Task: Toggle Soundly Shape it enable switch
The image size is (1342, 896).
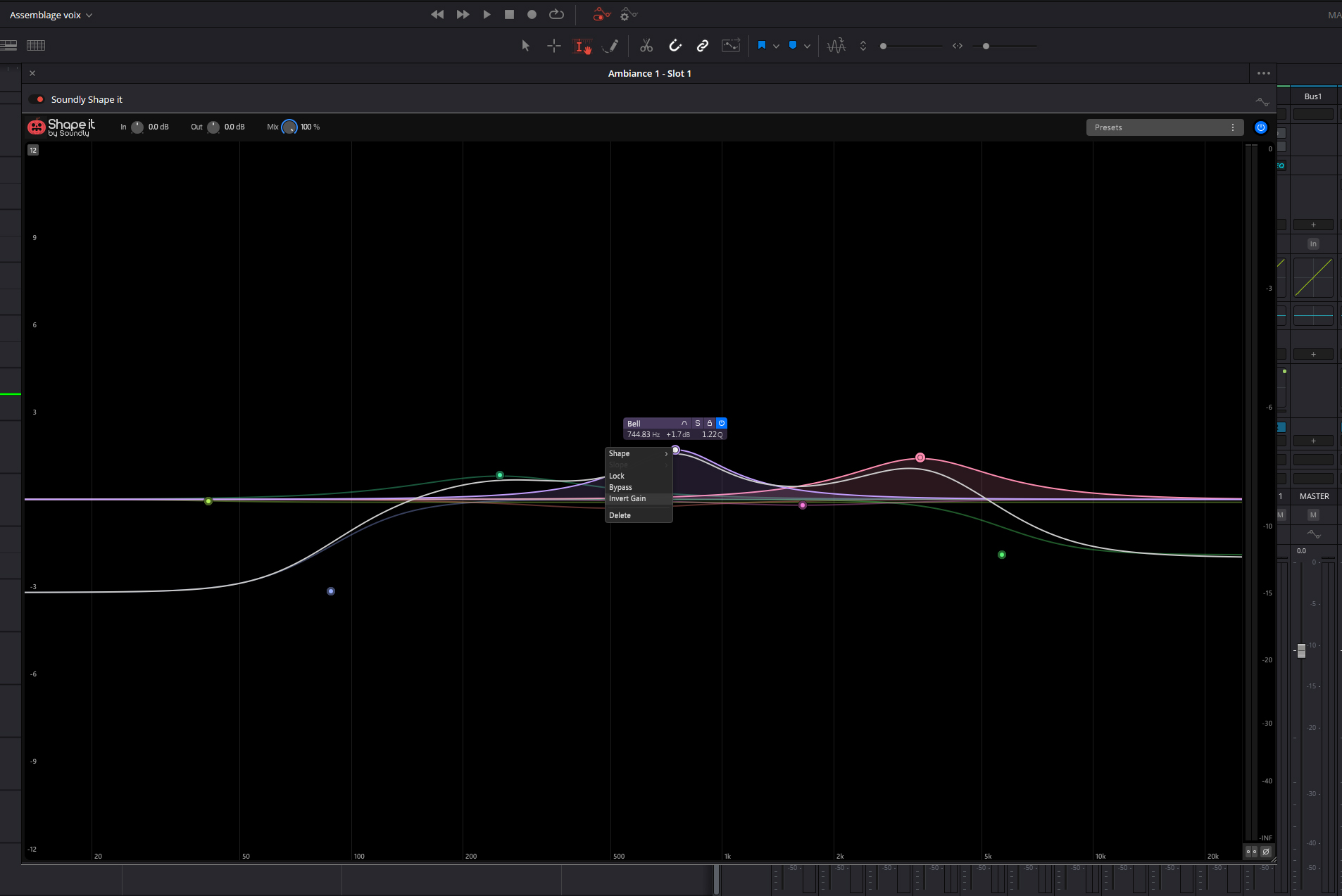Action: (x=37, y=99)
